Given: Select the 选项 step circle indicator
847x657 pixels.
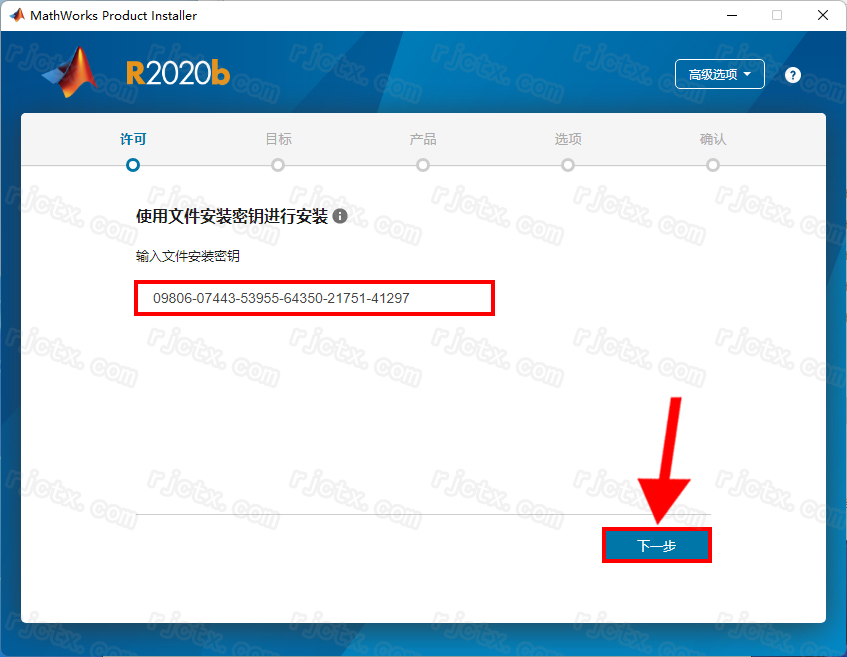Looking at the screenshot, I should click(x=568, y=165).
